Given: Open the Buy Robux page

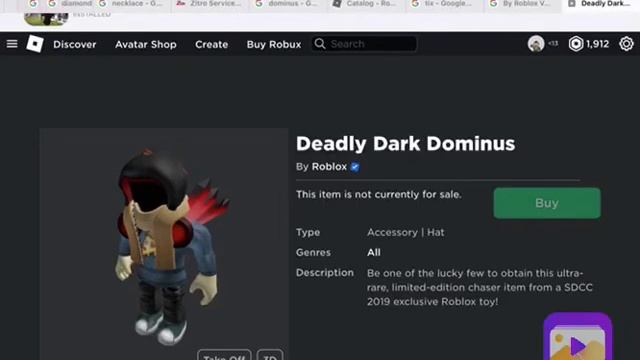Looking at the screenshot, I should coord(274,44).
